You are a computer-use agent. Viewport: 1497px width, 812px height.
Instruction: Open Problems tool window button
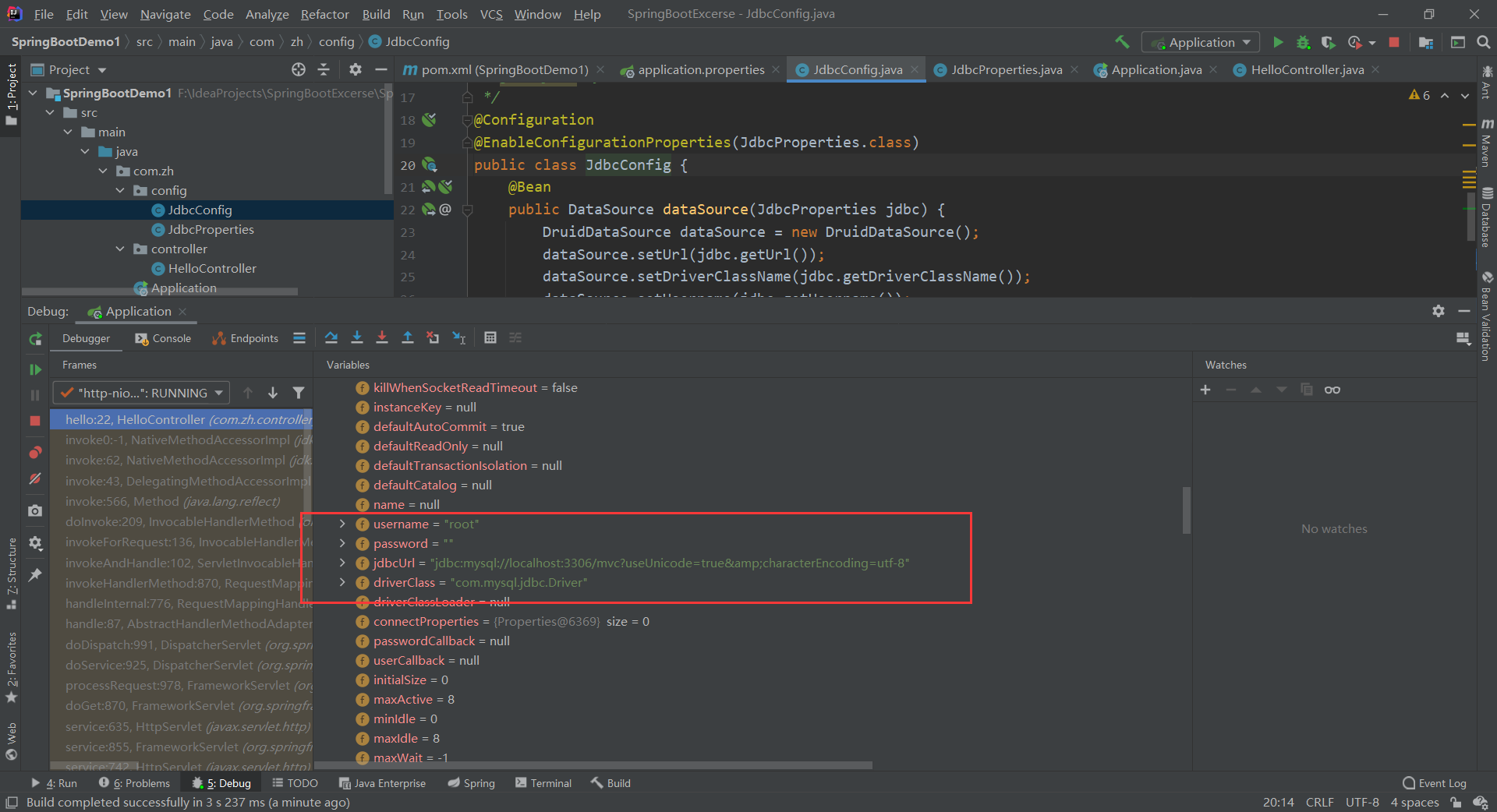134,783
